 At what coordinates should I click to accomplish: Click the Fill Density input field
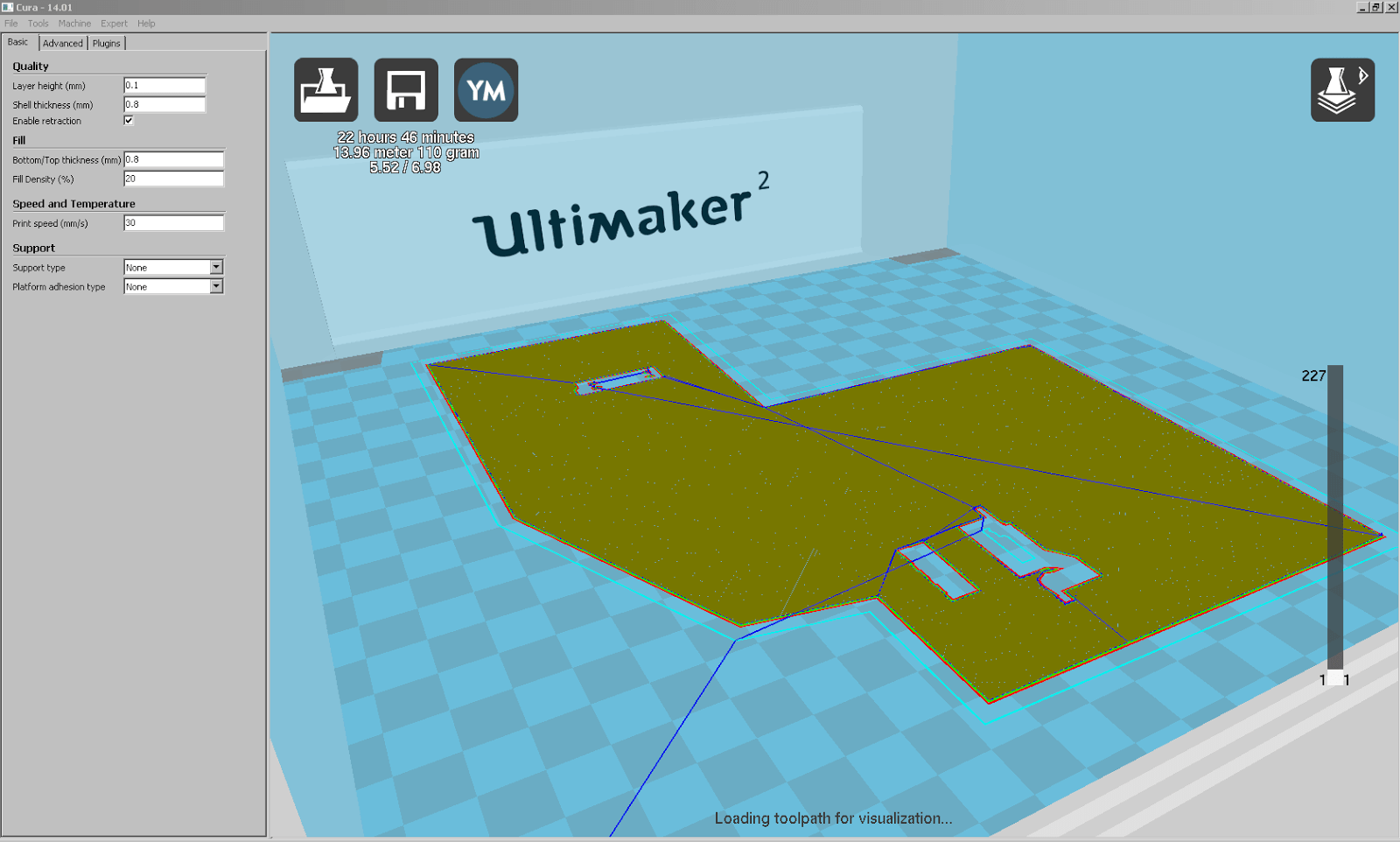click(173, 179)
